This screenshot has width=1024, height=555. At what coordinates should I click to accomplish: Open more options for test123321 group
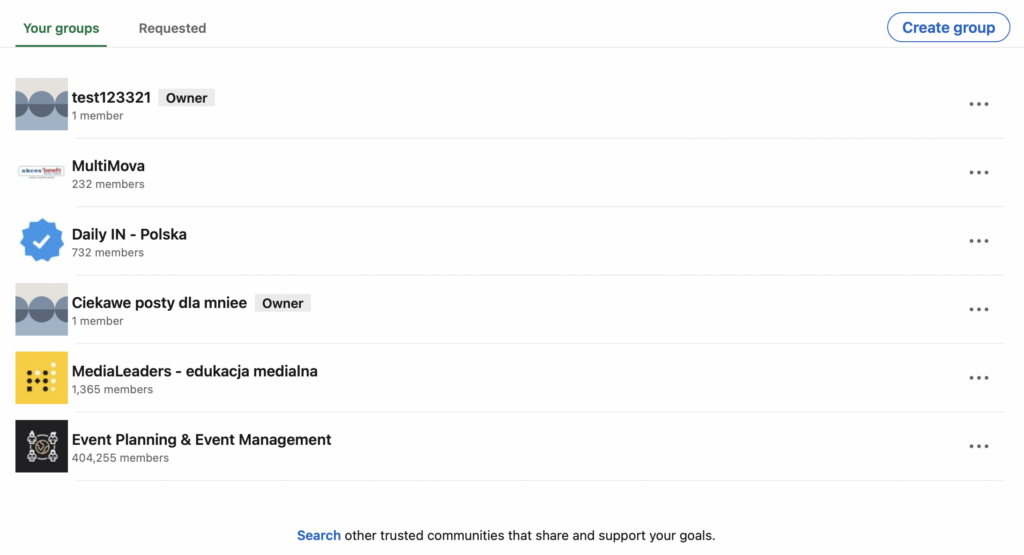pyautogui.click(x=978, y=104)
